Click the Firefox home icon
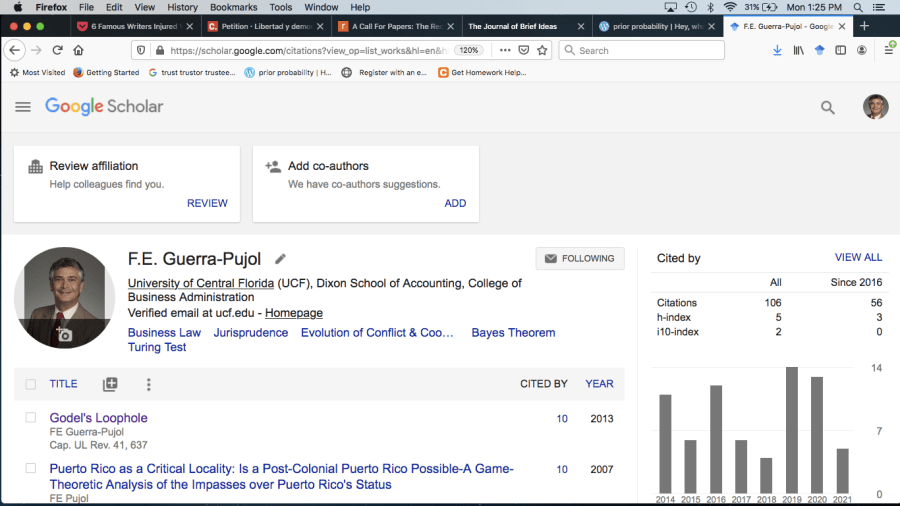This screenshot has height=506, width=900. [x=79, y=50]
